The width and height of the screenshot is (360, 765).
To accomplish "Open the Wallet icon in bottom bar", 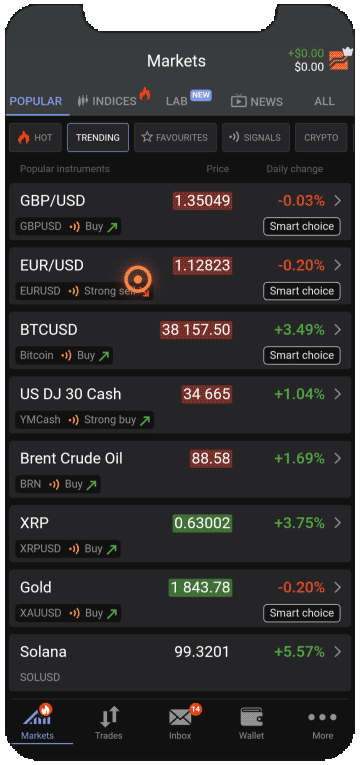I will pyautogui.click(x=251, y=718).
